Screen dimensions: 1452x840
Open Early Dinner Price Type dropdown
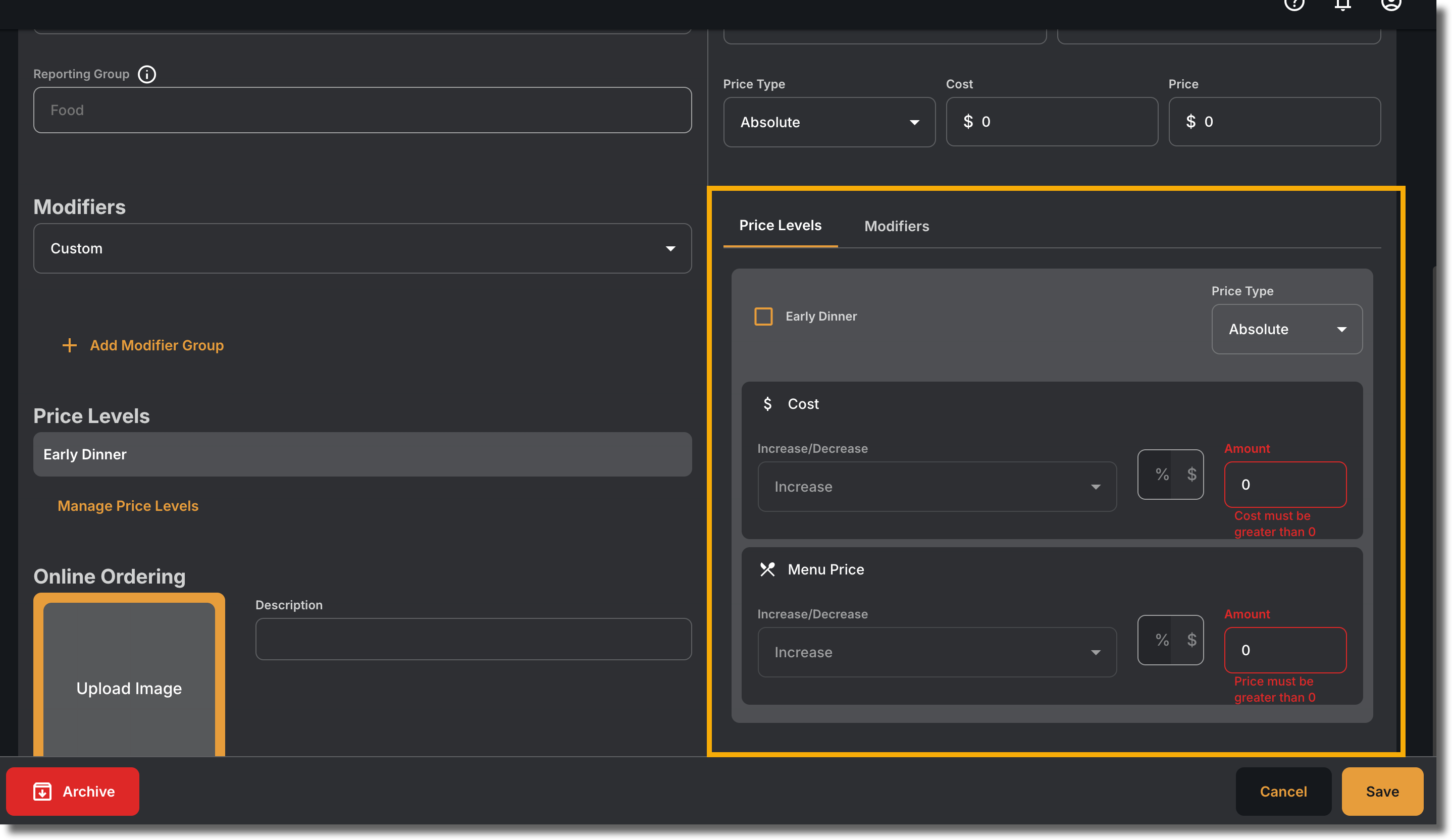[1286, 329]
